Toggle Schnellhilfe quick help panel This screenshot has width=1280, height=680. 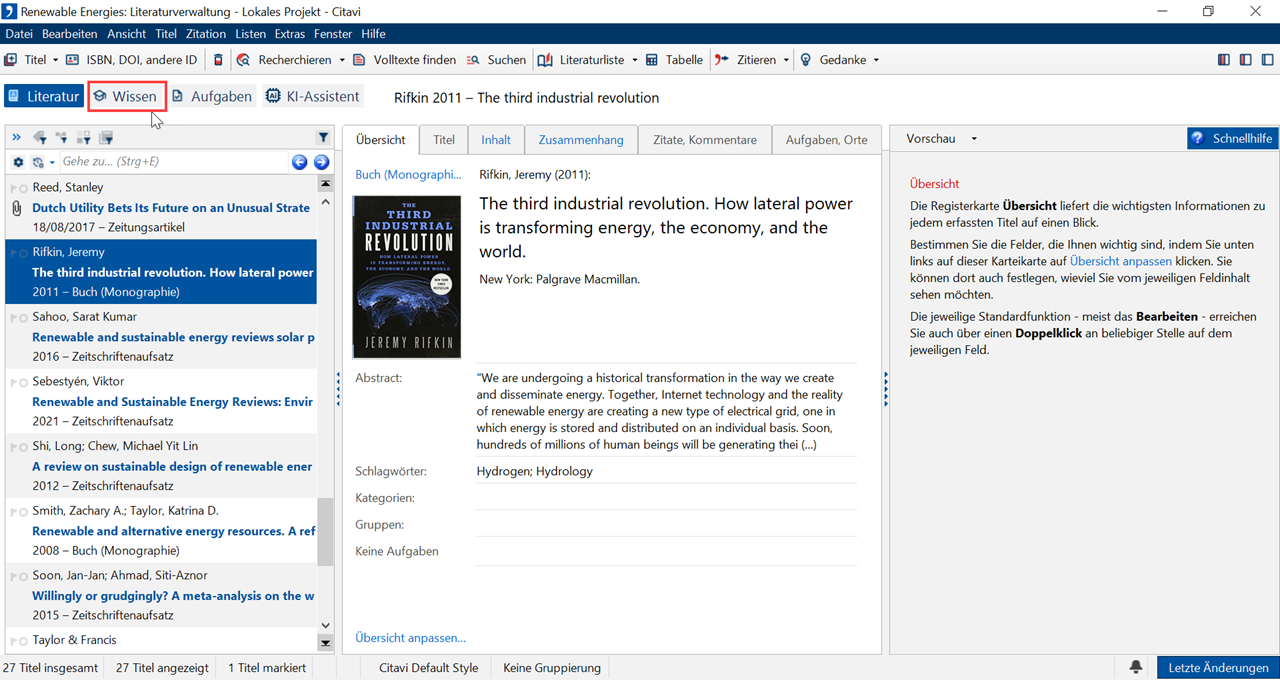[x=1232, y=139]
